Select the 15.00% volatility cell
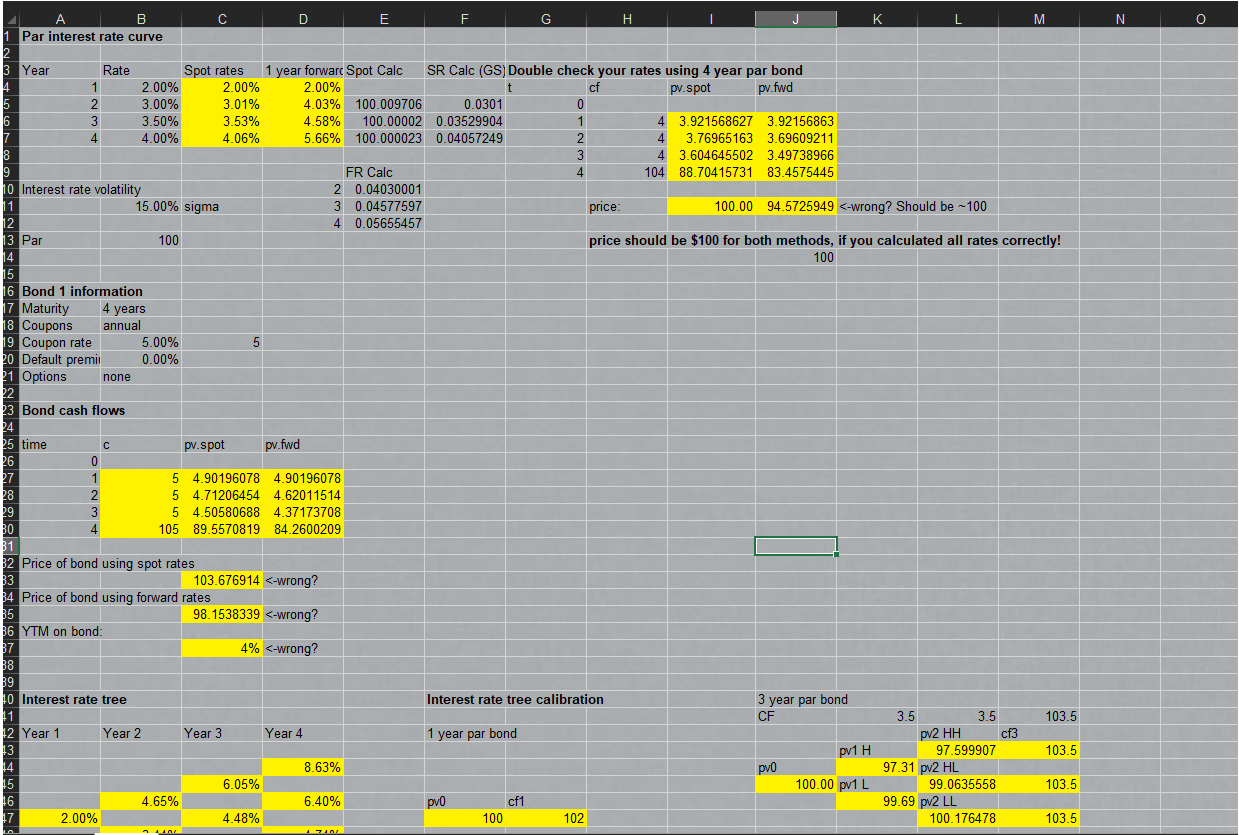Viewport: 1239px width, 835px height. [141, 206]
